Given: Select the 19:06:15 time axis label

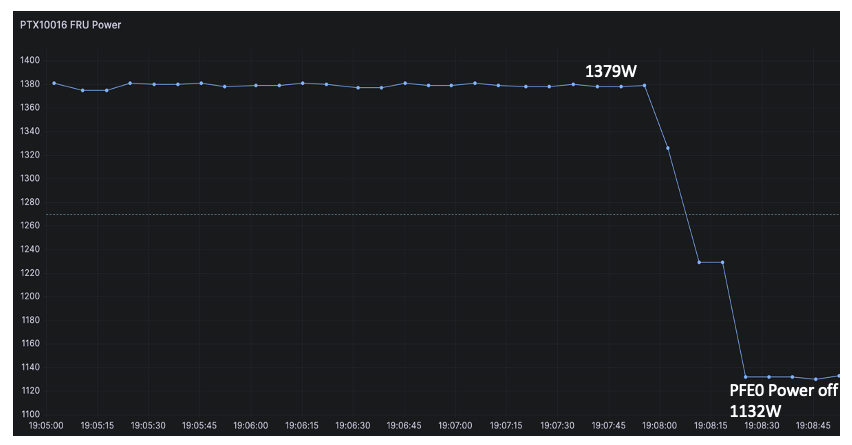Looking at the screenshot, I should pyautogui.click(x=302, y=425).
